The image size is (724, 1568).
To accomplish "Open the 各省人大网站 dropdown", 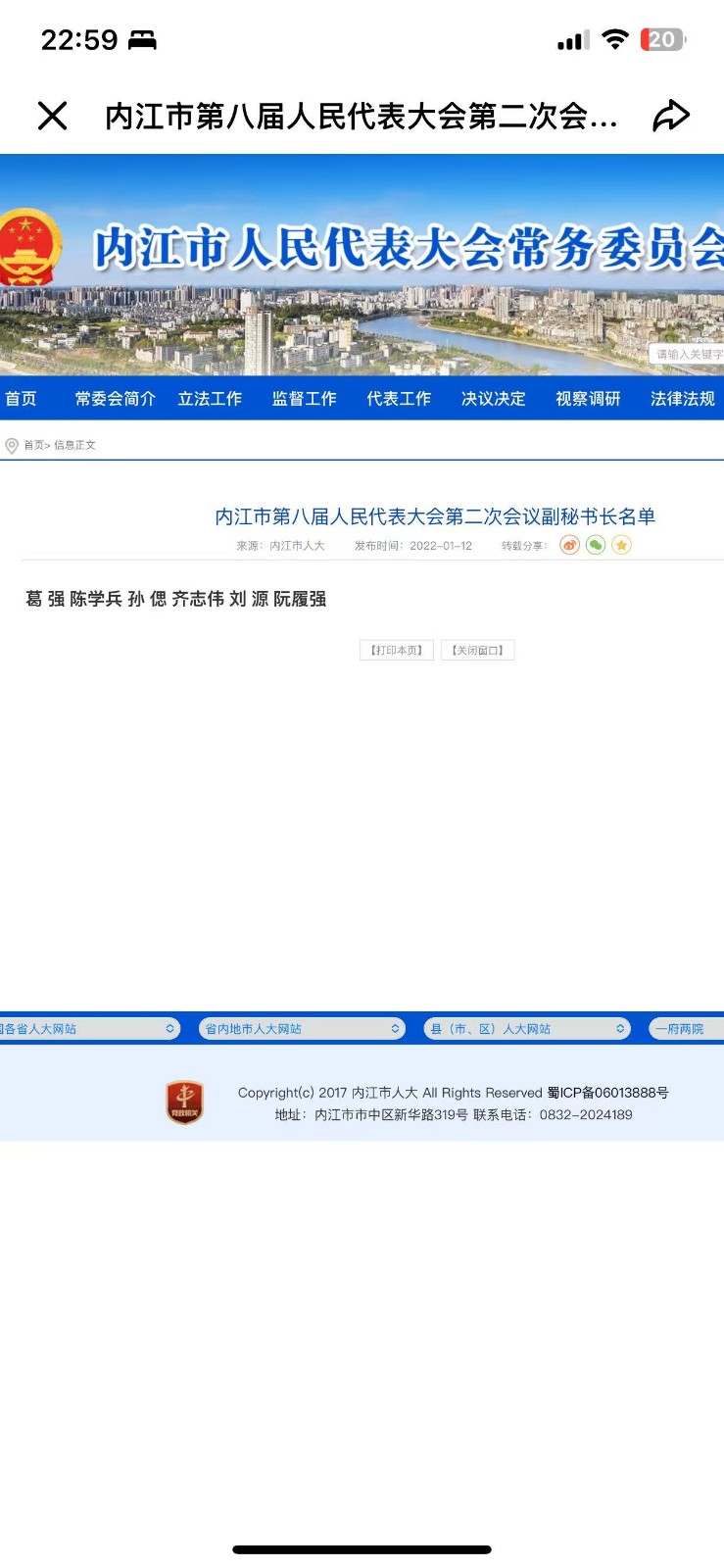I will pos(88,1029).
